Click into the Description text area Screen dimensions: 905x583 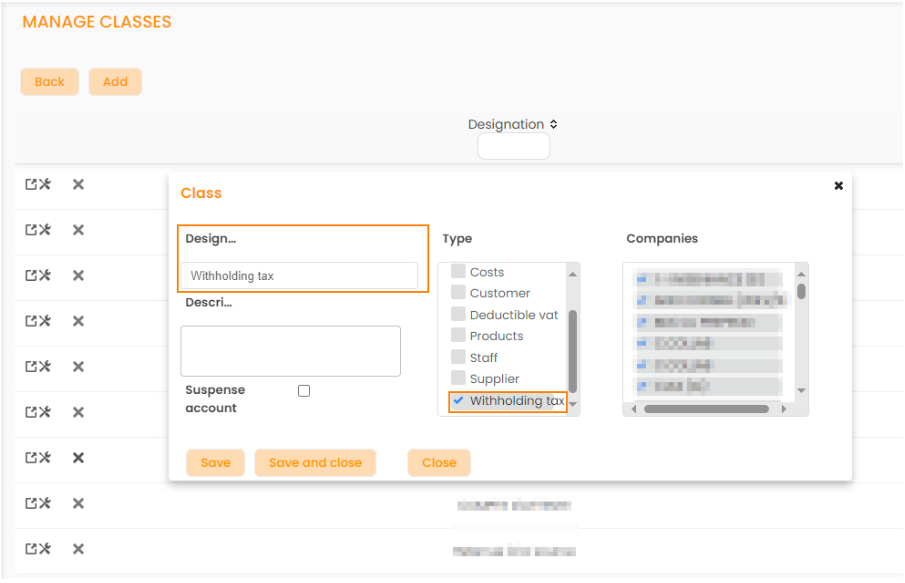[x=290, y=351]
